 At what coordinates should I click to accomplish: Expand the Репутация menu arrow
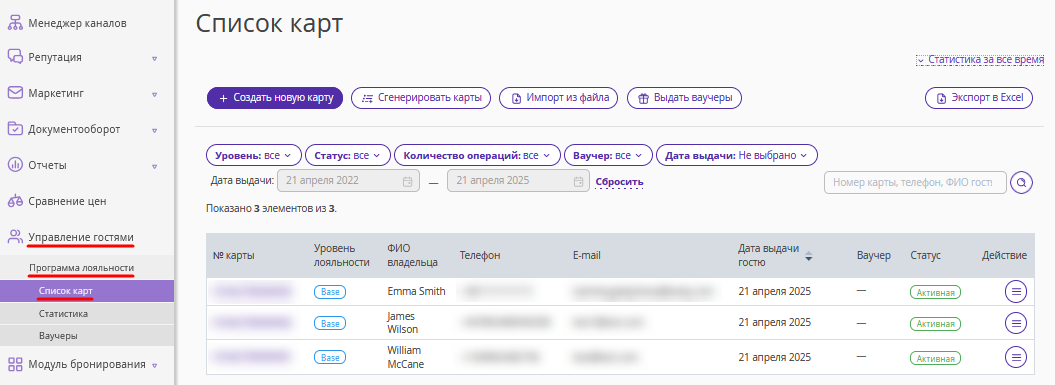[x=154, y=58]
